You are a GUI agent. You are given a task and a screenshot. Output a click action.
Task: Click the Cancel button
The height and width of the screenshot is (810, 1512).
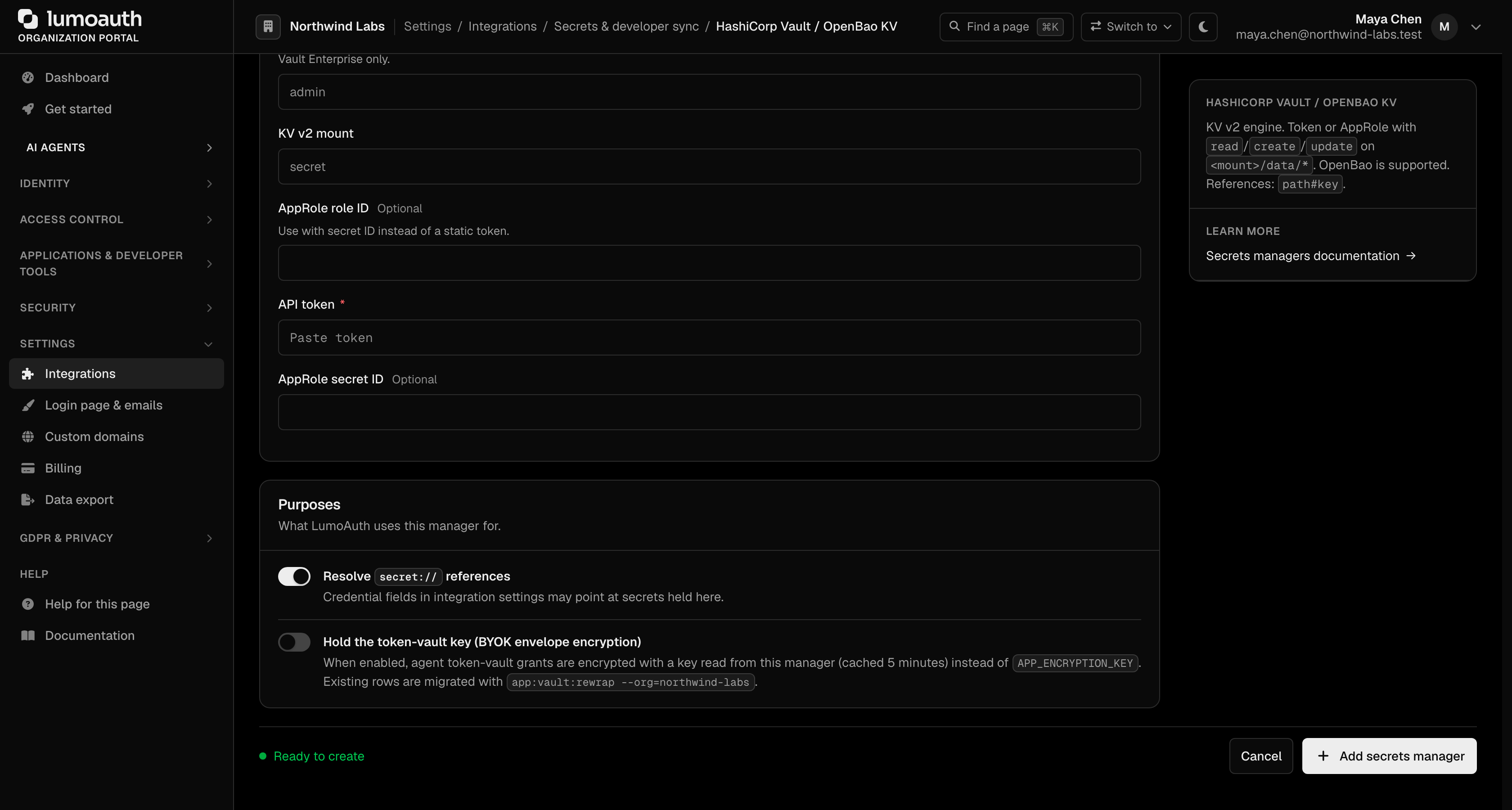coord(1261,756)
